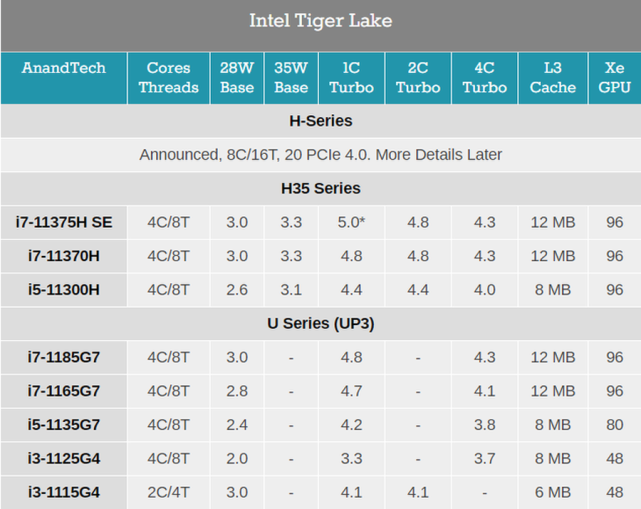This screenshot has height=509, width=641.
Task: Select the 4C Turbo column header
Action: pyautogui.click(x=484, y=77)
